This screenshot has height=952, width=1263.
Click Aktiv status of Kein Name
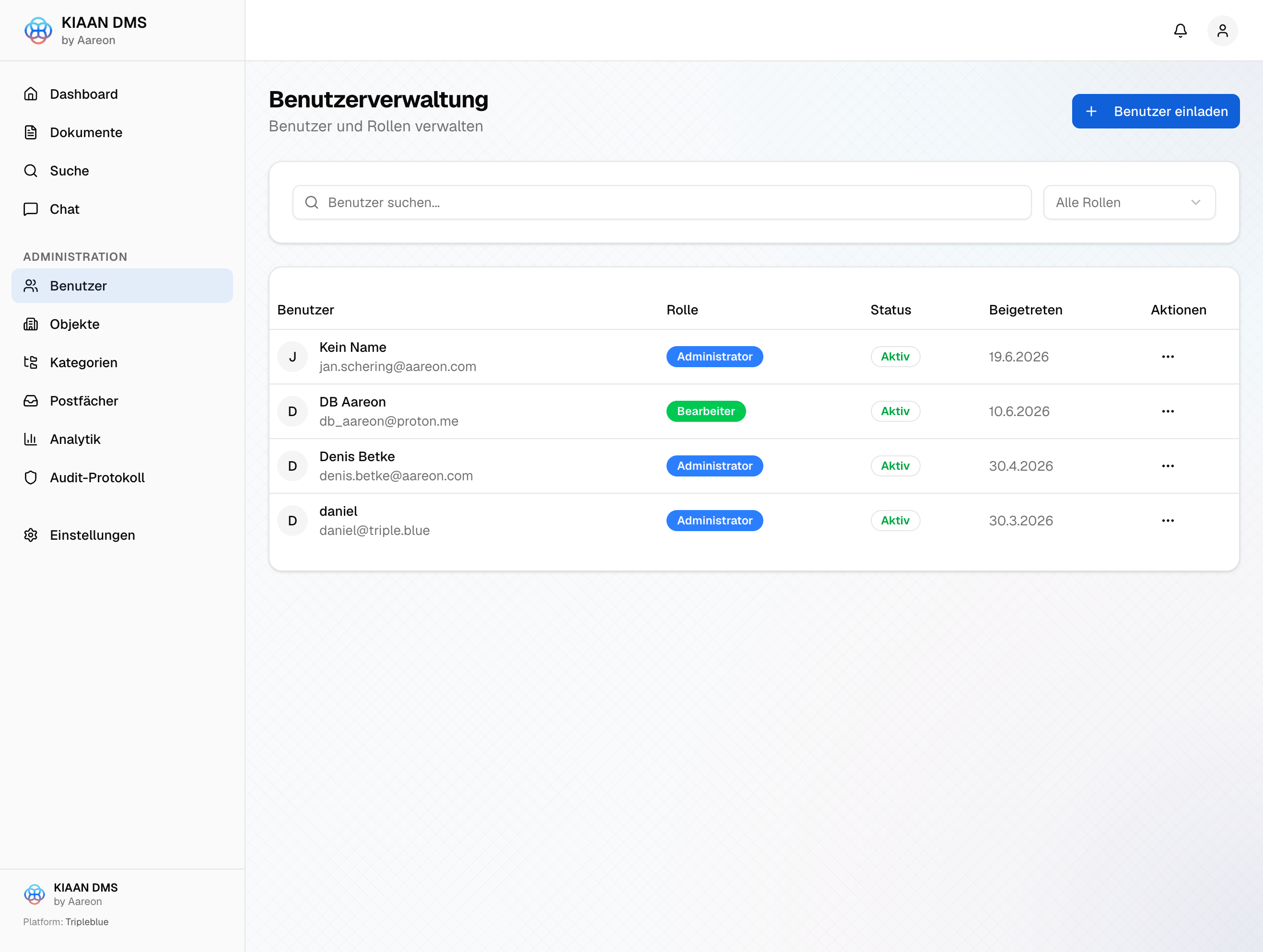895,357
